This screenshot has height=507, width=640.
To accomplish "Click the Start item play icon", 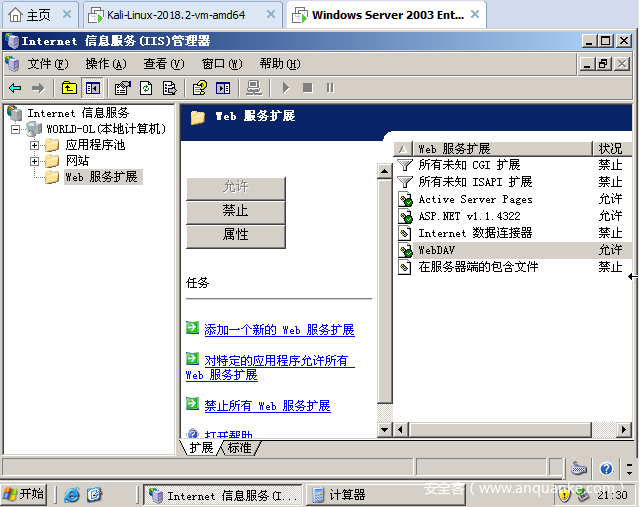I will [x=286, y=88].
